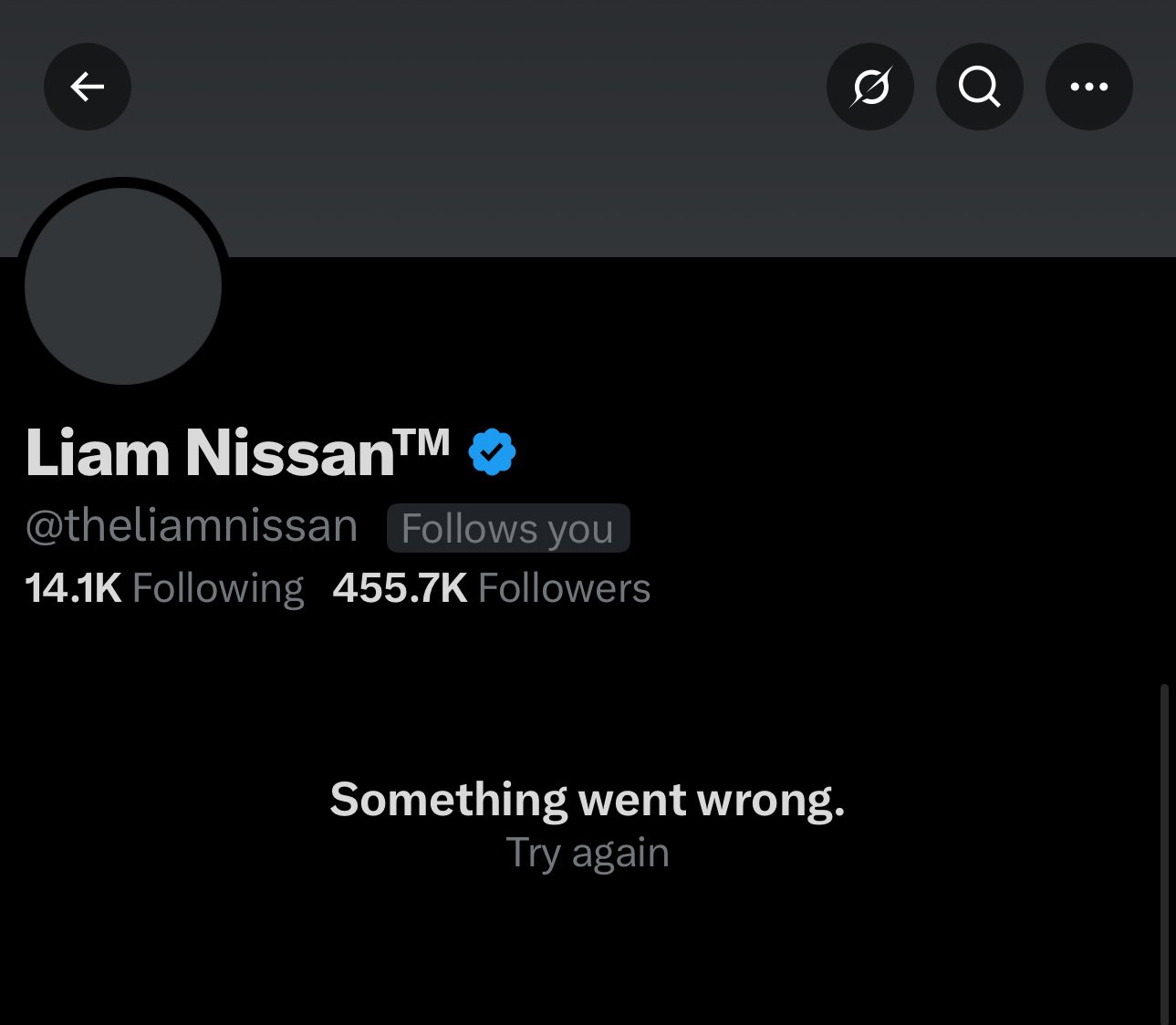The height and width of the screenshot is (1025, 1176).
Task: Open the 455.7K count number
Action: click(401, 588)
